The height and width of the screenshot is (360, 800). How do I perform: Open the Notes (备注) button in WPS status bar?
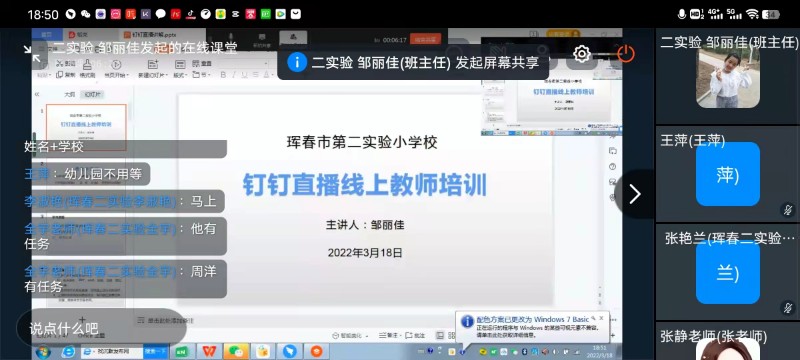tap(389, 336)
